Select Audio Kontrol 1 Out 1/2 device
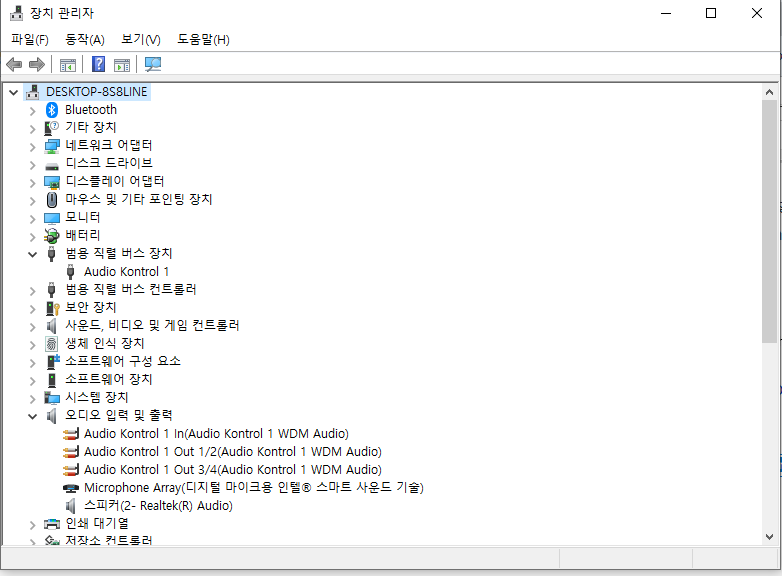Image resolution: width=782 pixels, height=576 pixels. point(232,452)
